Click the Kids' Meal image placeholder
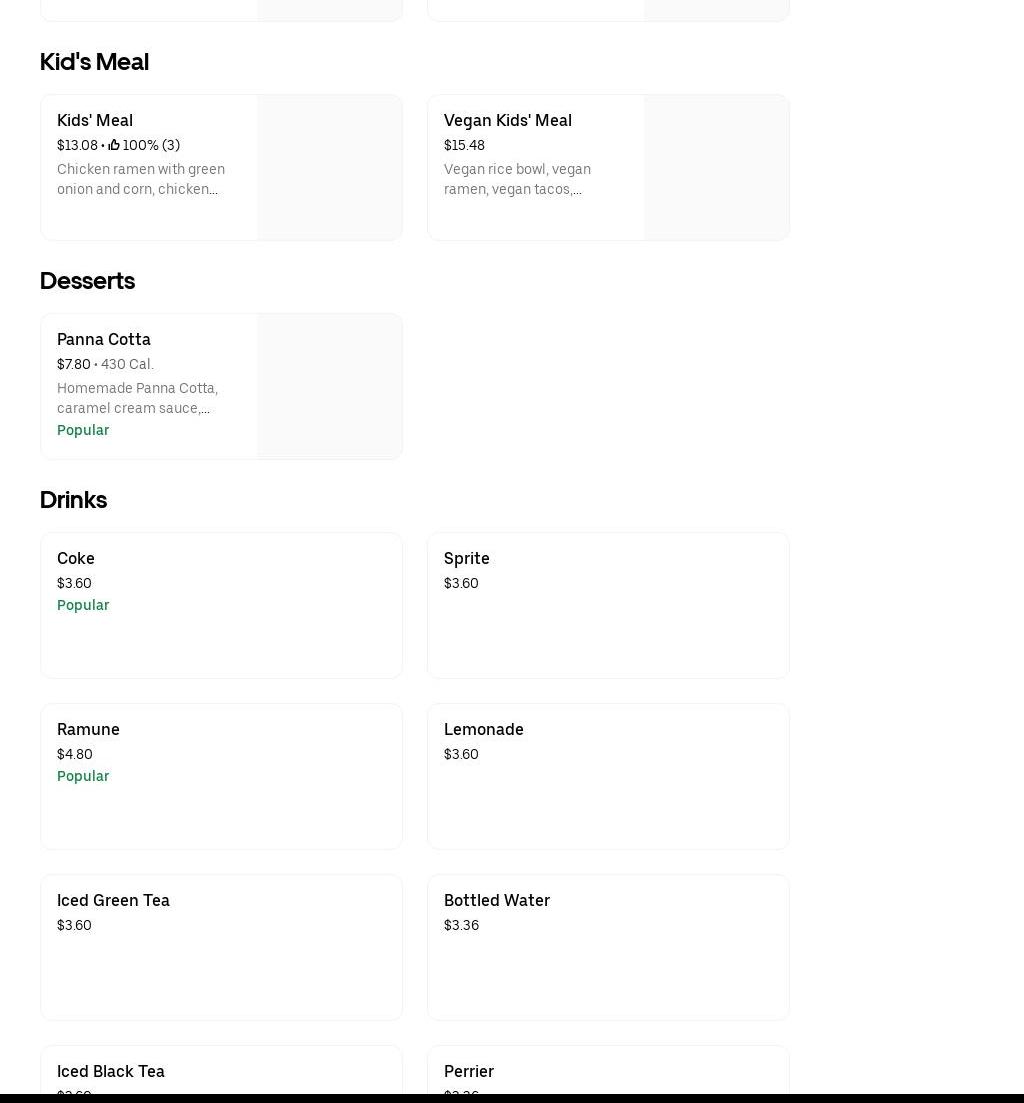 tap(329, 167)
